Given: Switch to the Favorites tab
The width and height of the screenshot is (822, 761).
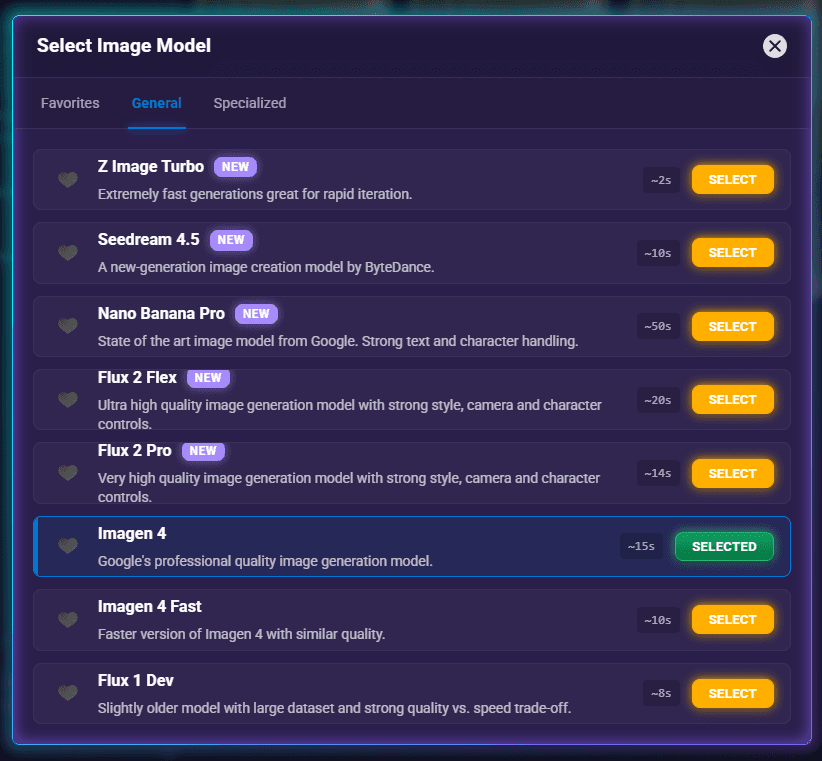Looking at the screenshot, I should tap(70, 103).
